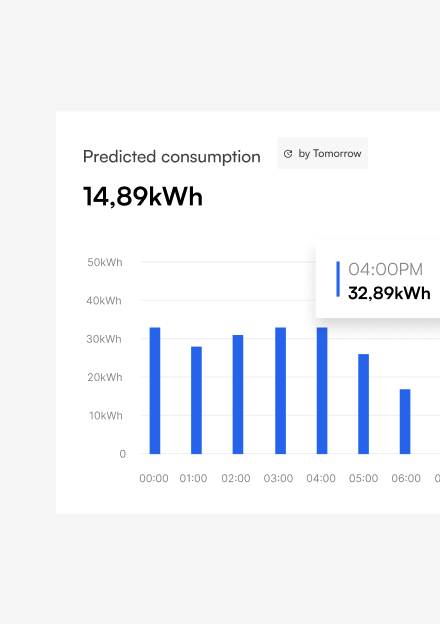Click the refresh icon beside by Tomorrow
440x624 pixels.
pos(288,154)
